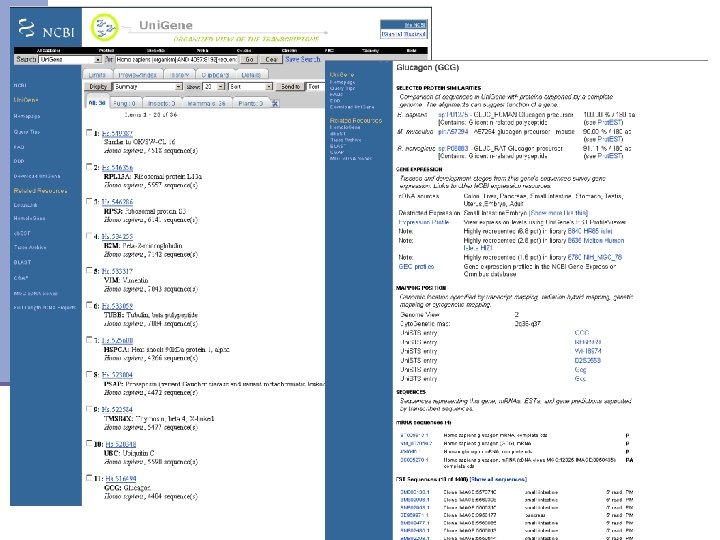Click the Show all sequences link
720x540 pixels.
(x=498, y=479)
